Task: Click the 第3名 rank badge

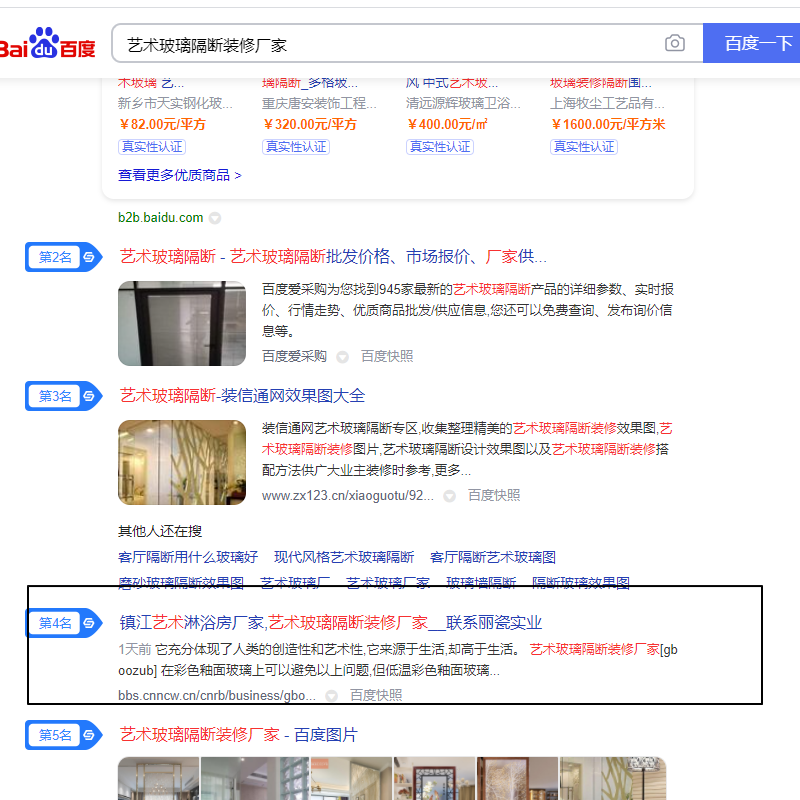Action: [x=63, y=396]
